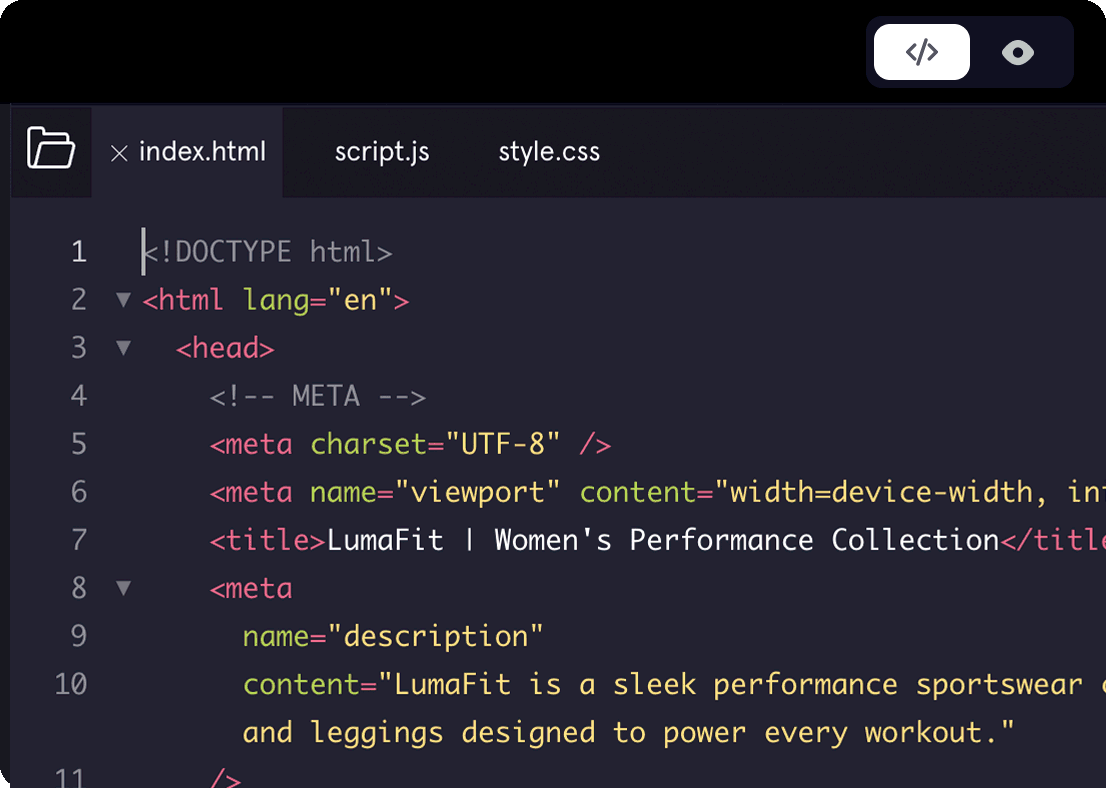This screenshot has height=788, width=1106.
Task: Close the index.html tab
Action: (x=119, y=153)
